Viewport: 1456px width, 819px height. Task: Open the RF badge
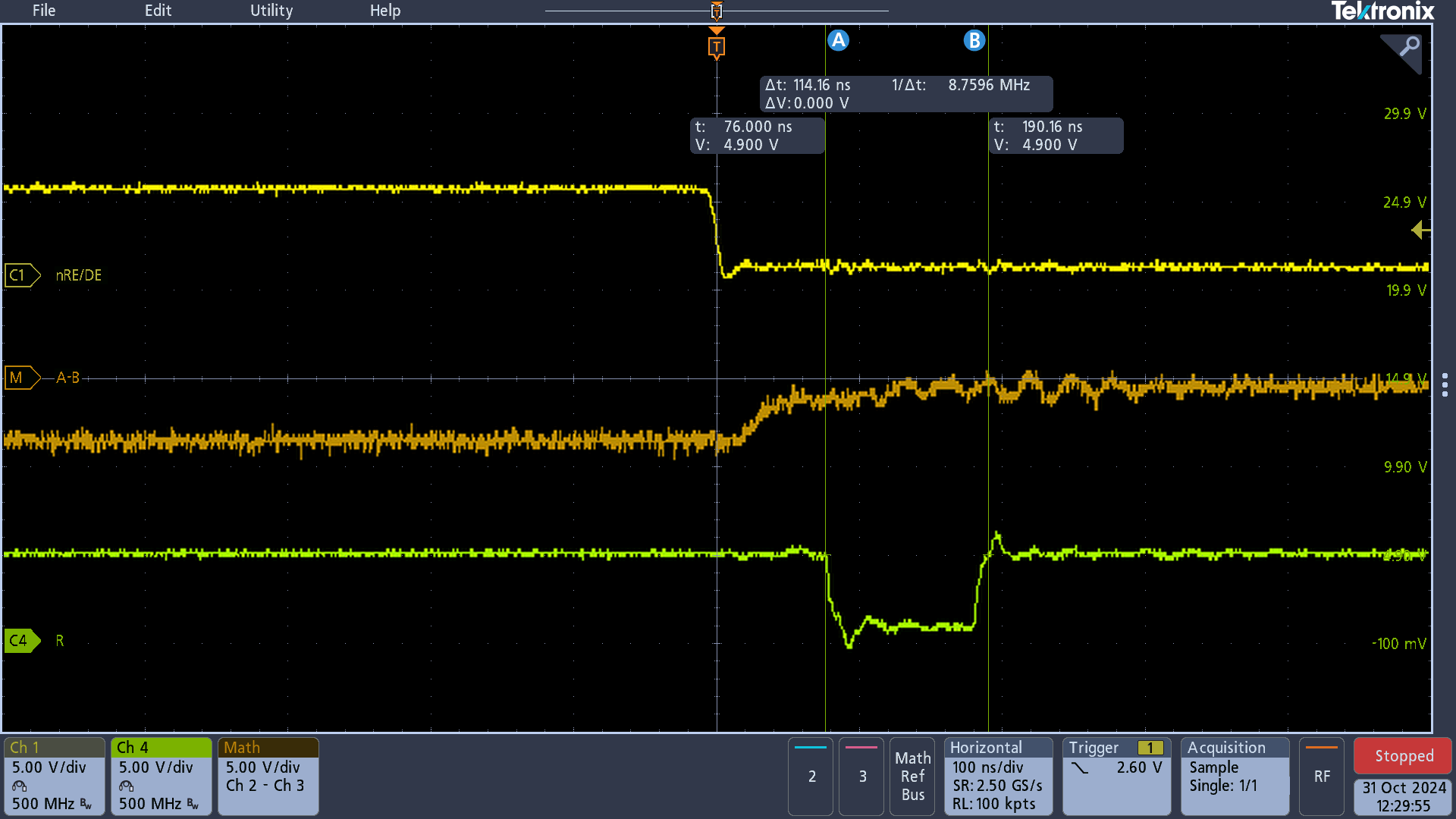click(1322, 776)
